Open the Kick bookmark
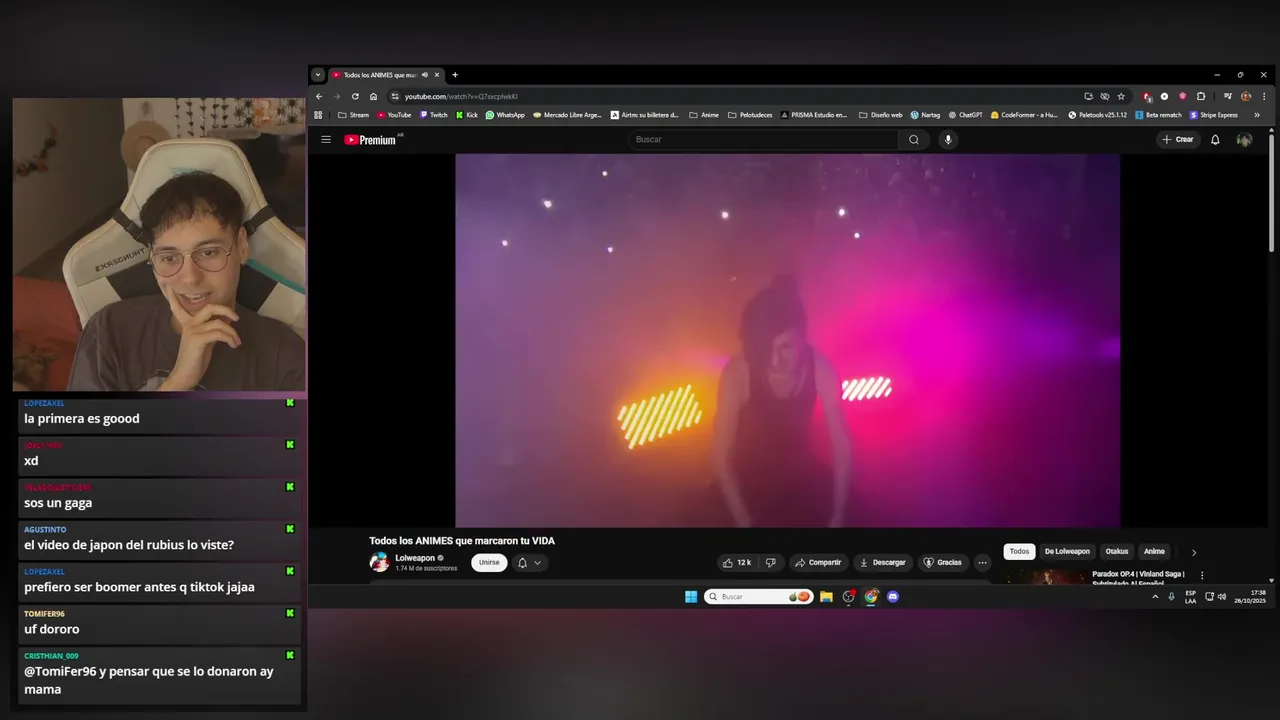The image size is (1280, 720). point(467,115)
